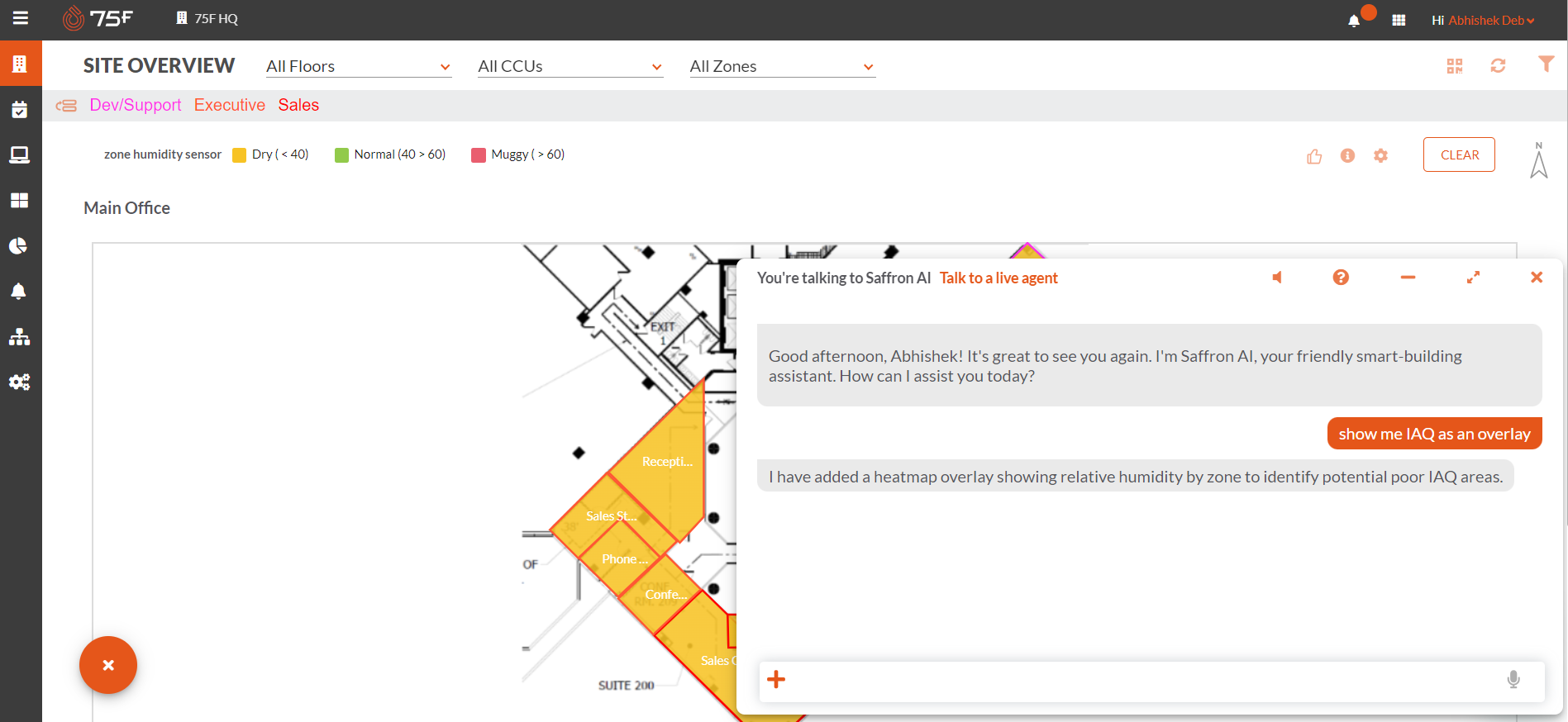
Task: Click the Normal green legend swatch
Action: click(x=341, y=155)
